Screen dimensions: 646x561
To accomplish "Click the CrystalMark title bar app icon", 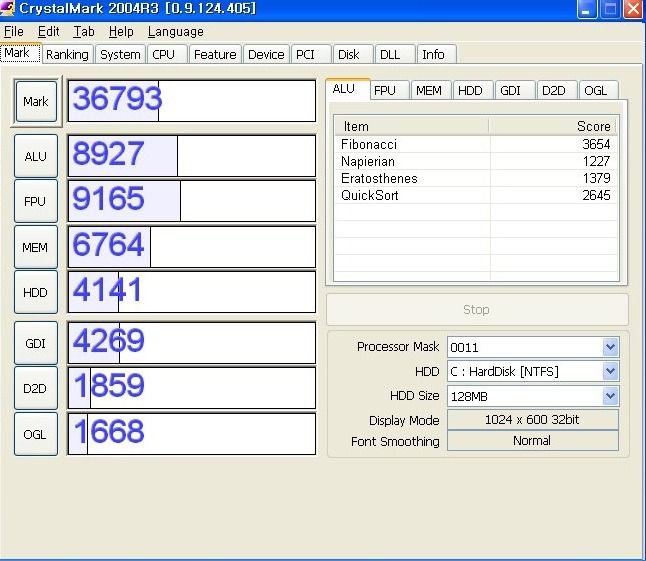I will point(7,8).
